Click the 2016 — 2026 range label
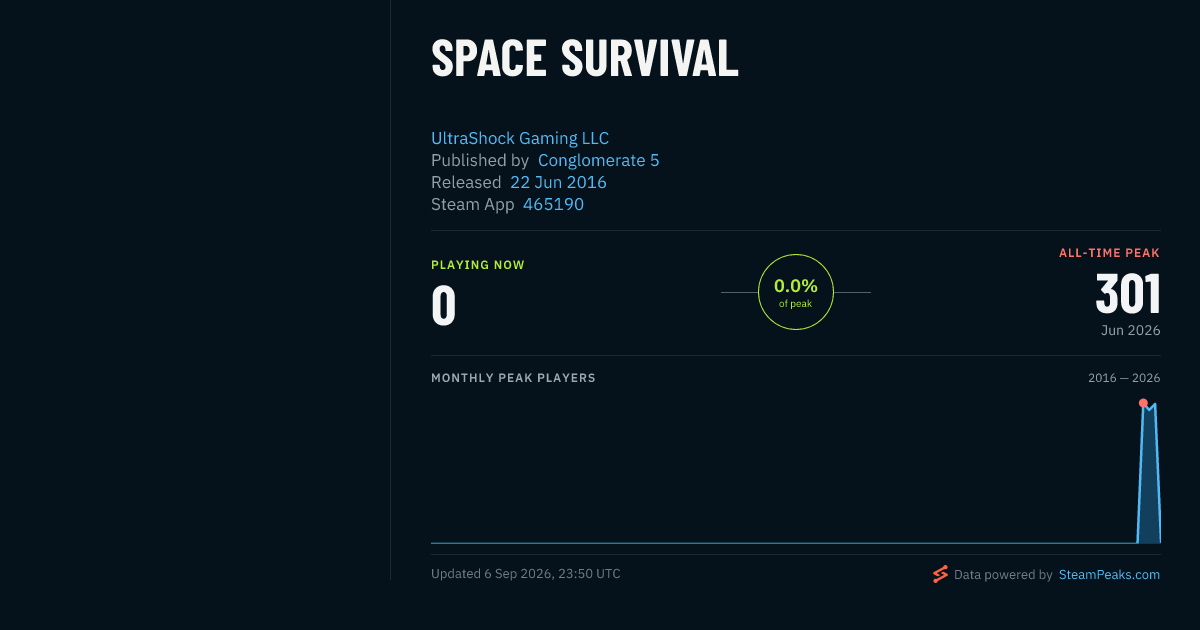This screenshot has height=630, width=1200. point(1124,378)
